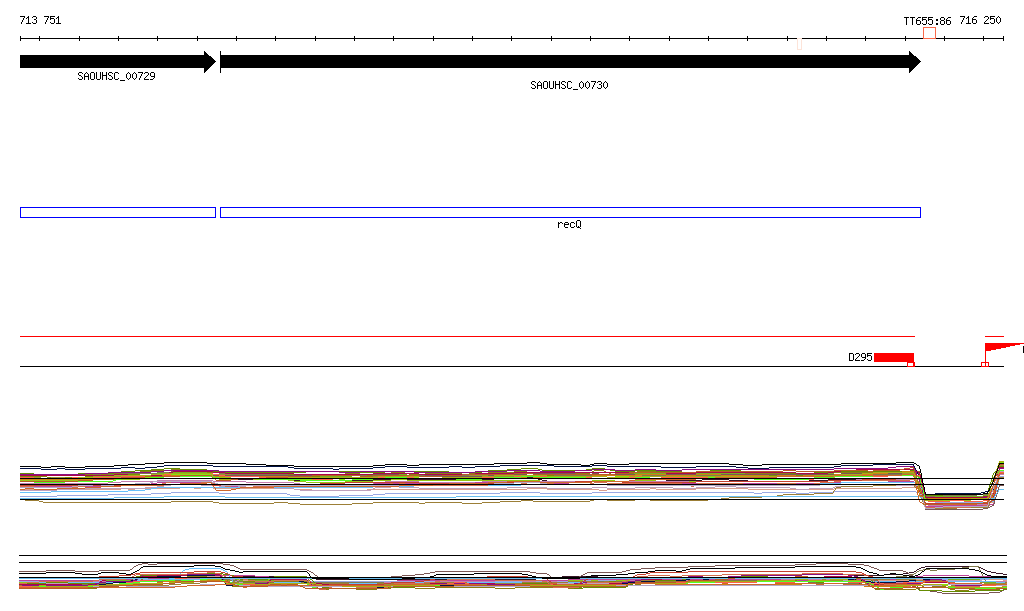Viewport: 1024px width, 611px height.
Task: Click the red terminator box under TT655:86
Action: (929, 33)
